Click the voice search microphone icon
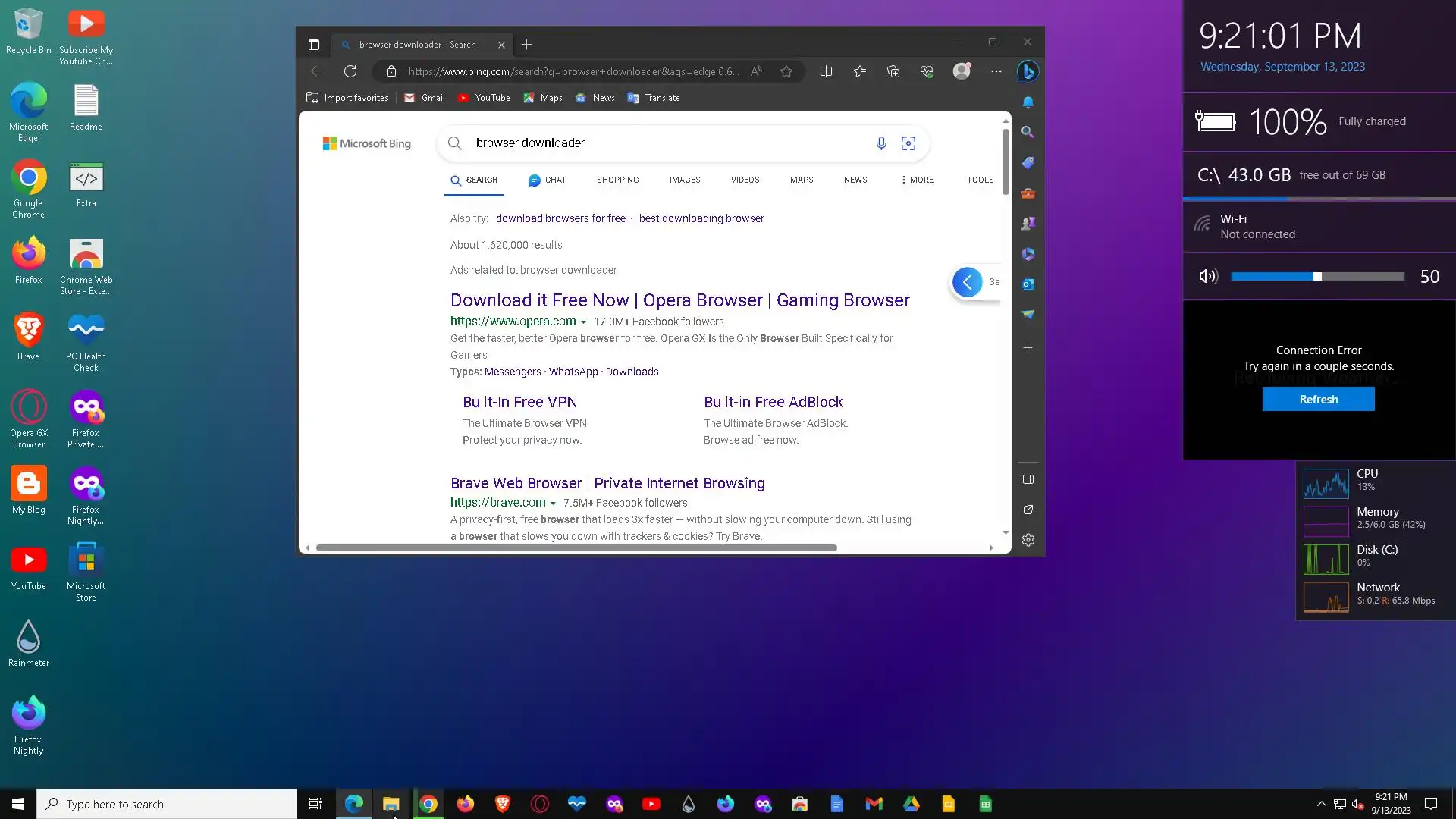Image resolution: width=1456 pixels, height=819 pixels. coord(881,143)
